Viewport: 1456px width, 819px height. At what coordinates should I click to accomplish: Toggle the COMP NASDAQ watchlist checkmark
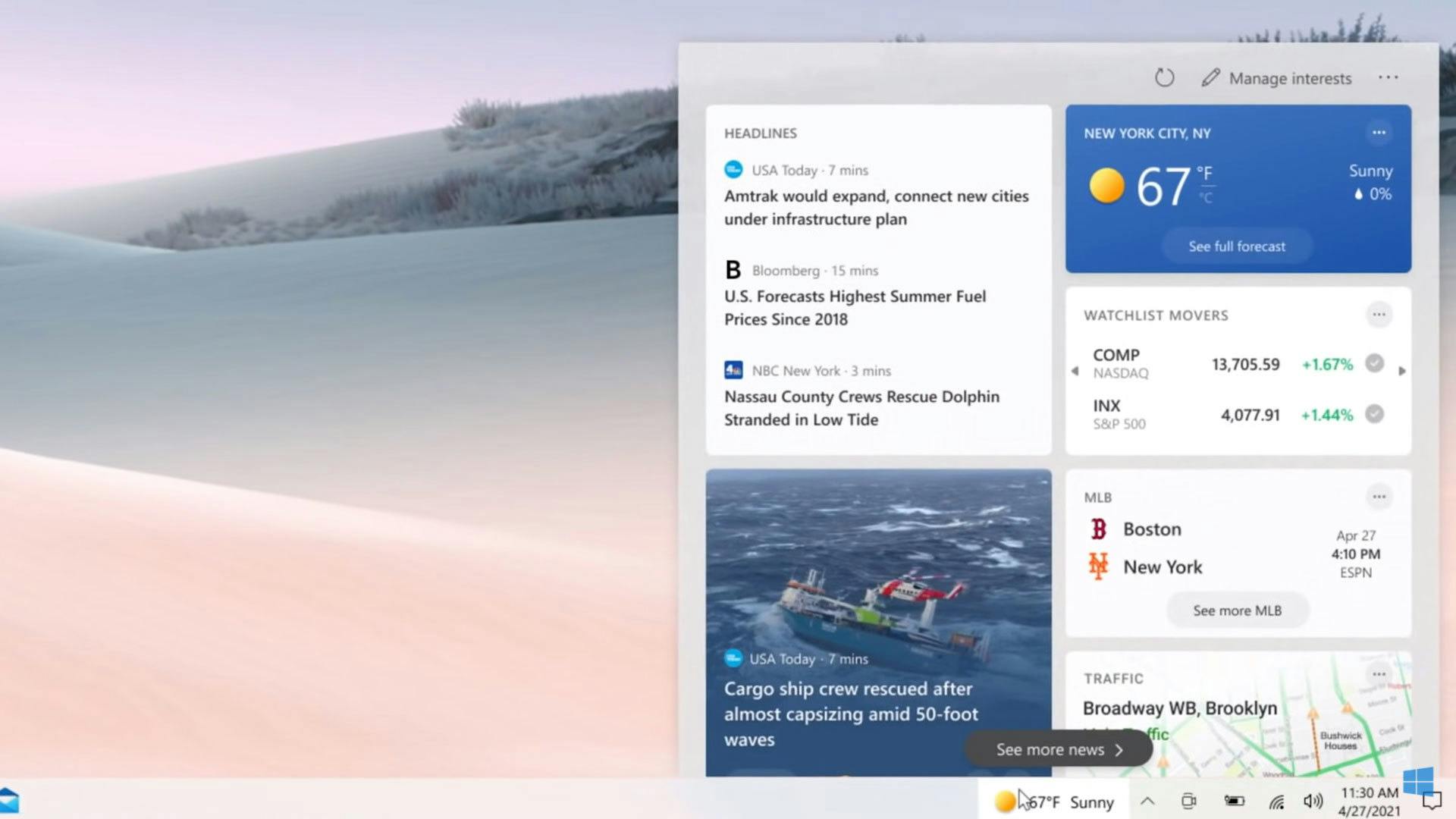click(1375, 364)
